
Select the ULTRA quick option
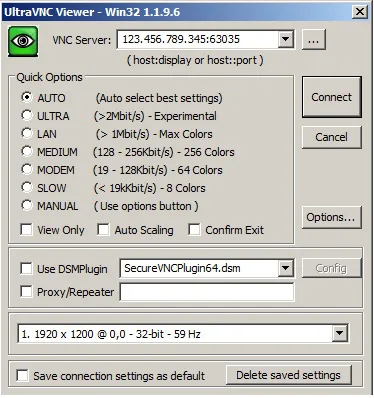pos(27,115)
